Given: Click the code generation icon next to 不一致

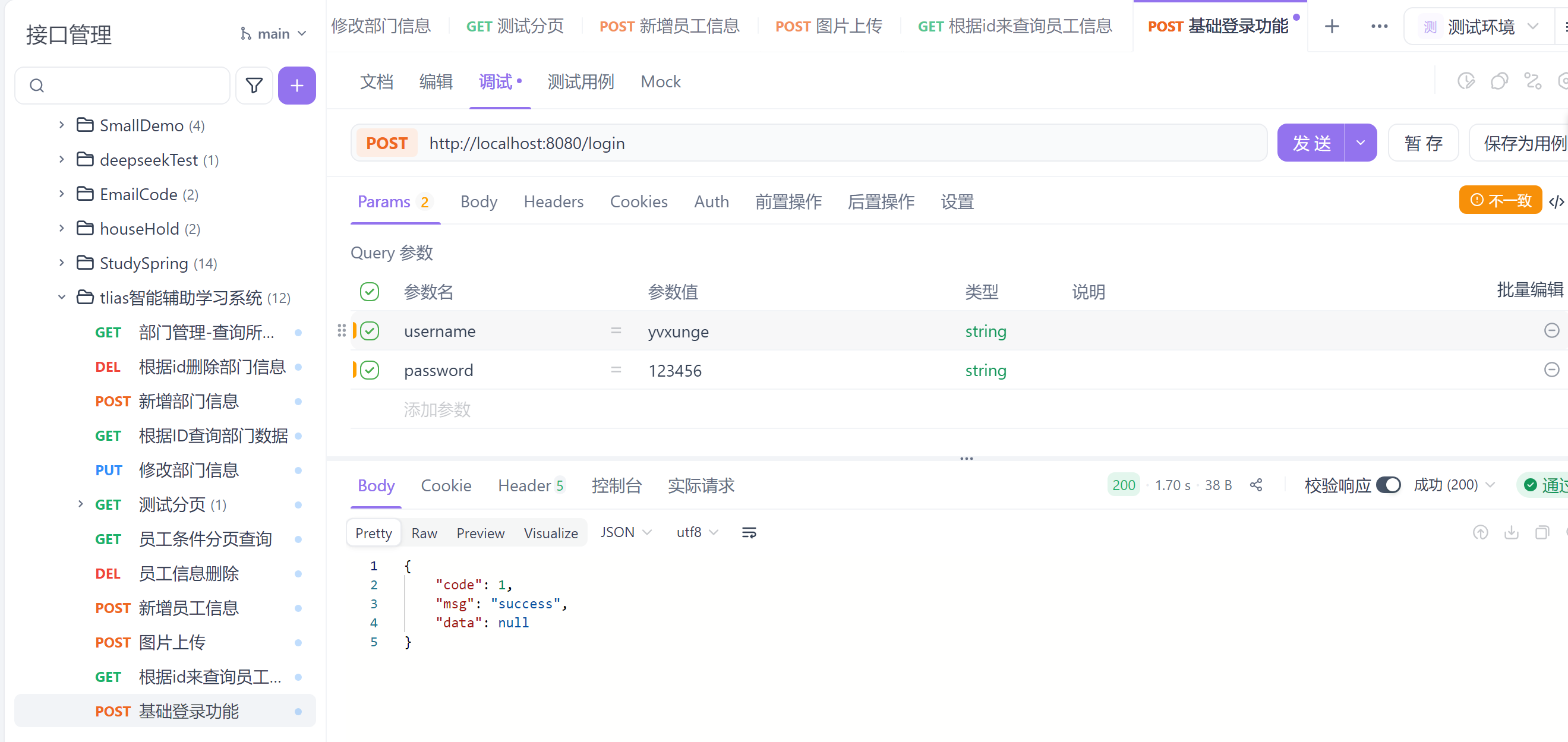Looking at the screenshot, I should (x=1556, y=201).
